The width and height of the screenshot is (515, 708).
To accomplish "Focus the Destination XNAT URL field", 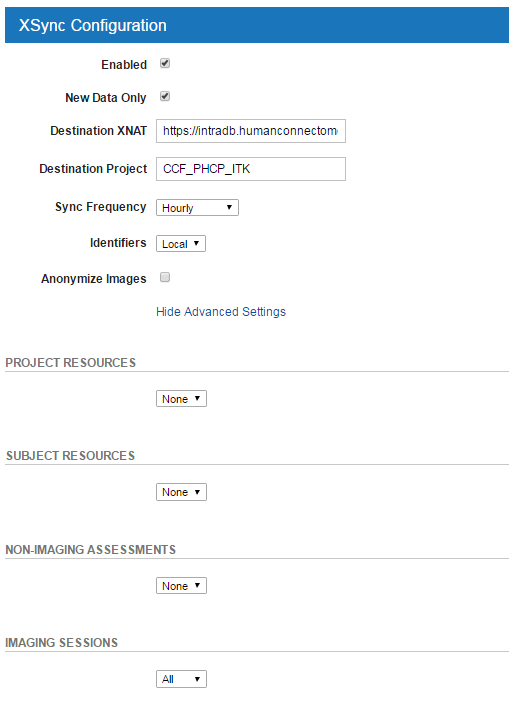I will [251, 131].
